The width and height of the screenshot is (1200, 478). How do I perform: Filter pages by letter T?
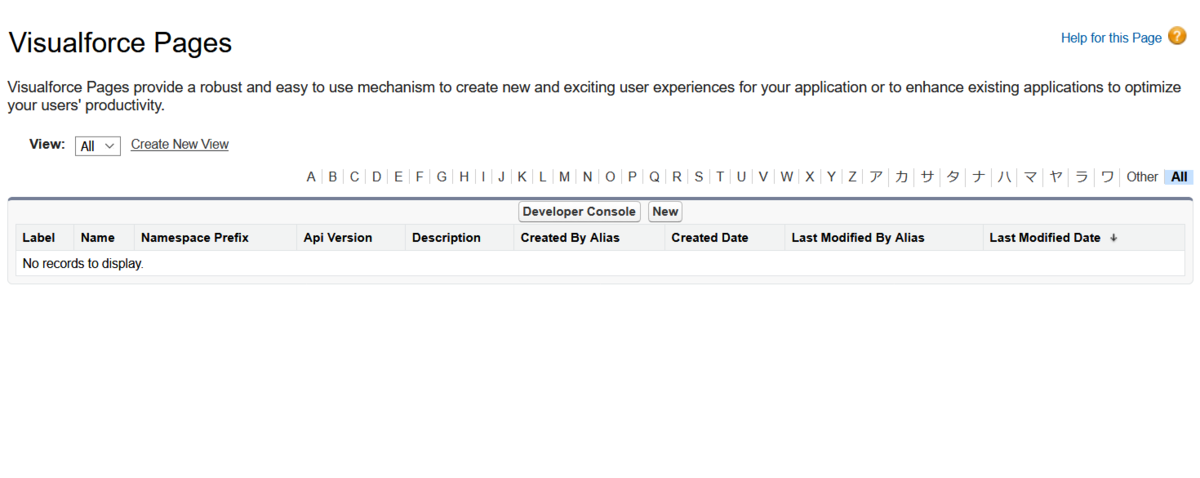719,177
